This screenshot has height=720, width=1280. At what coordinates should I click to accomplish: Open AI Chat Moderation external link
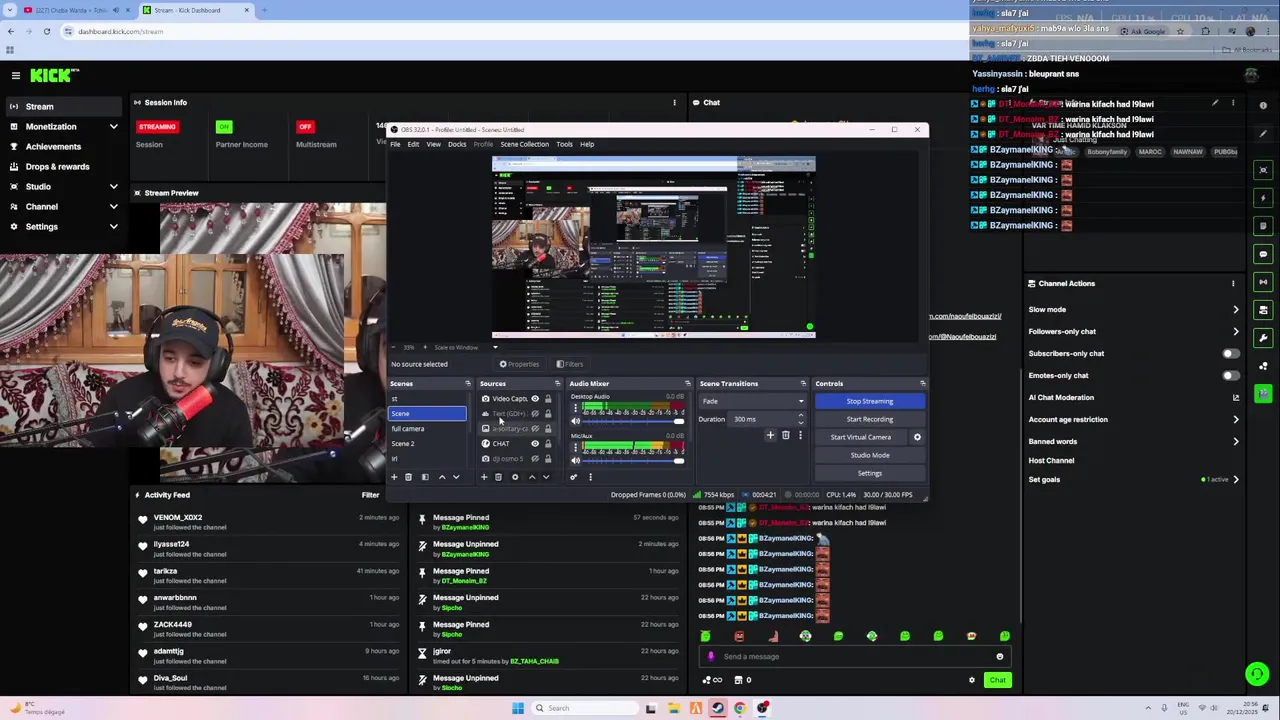[1236, 397]
